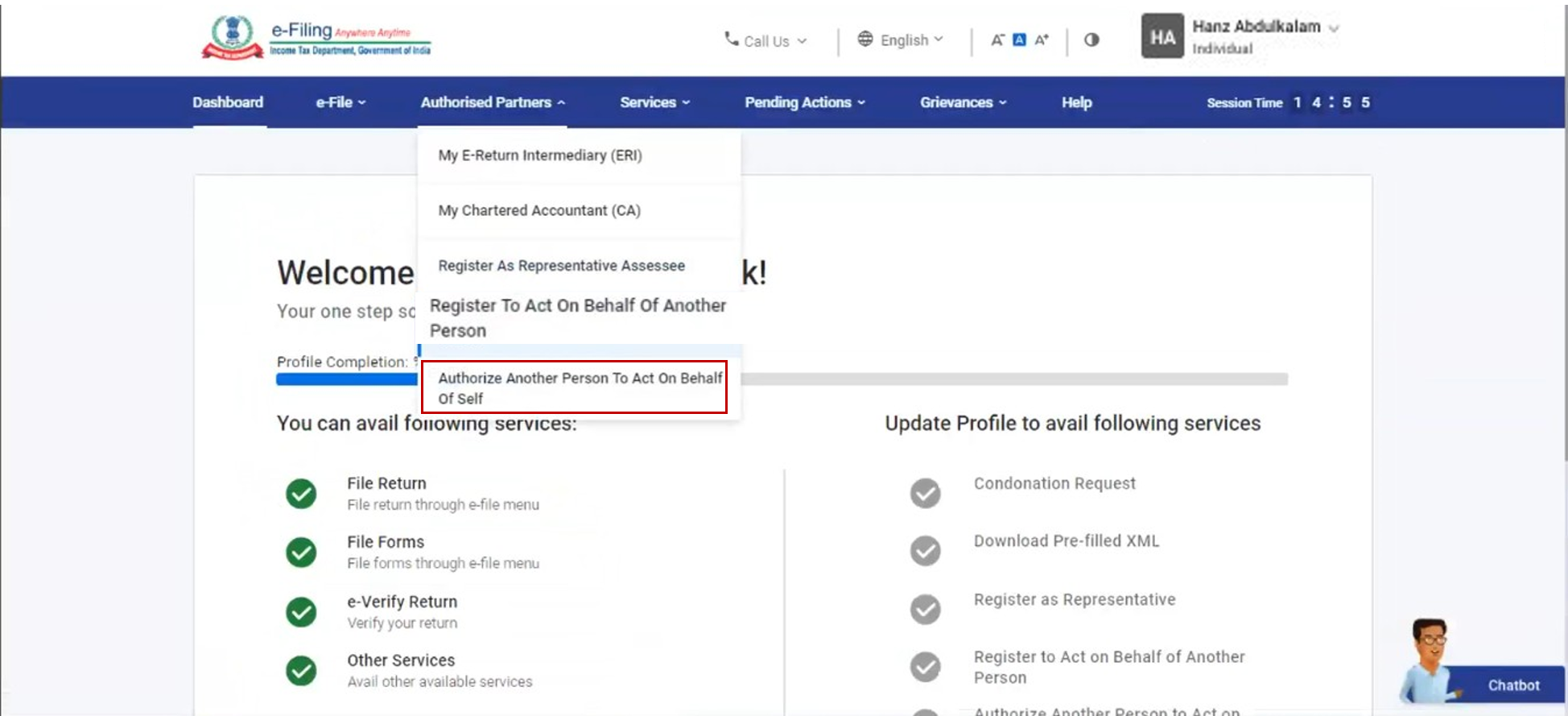Expand the Call Us dropdown

765,40
